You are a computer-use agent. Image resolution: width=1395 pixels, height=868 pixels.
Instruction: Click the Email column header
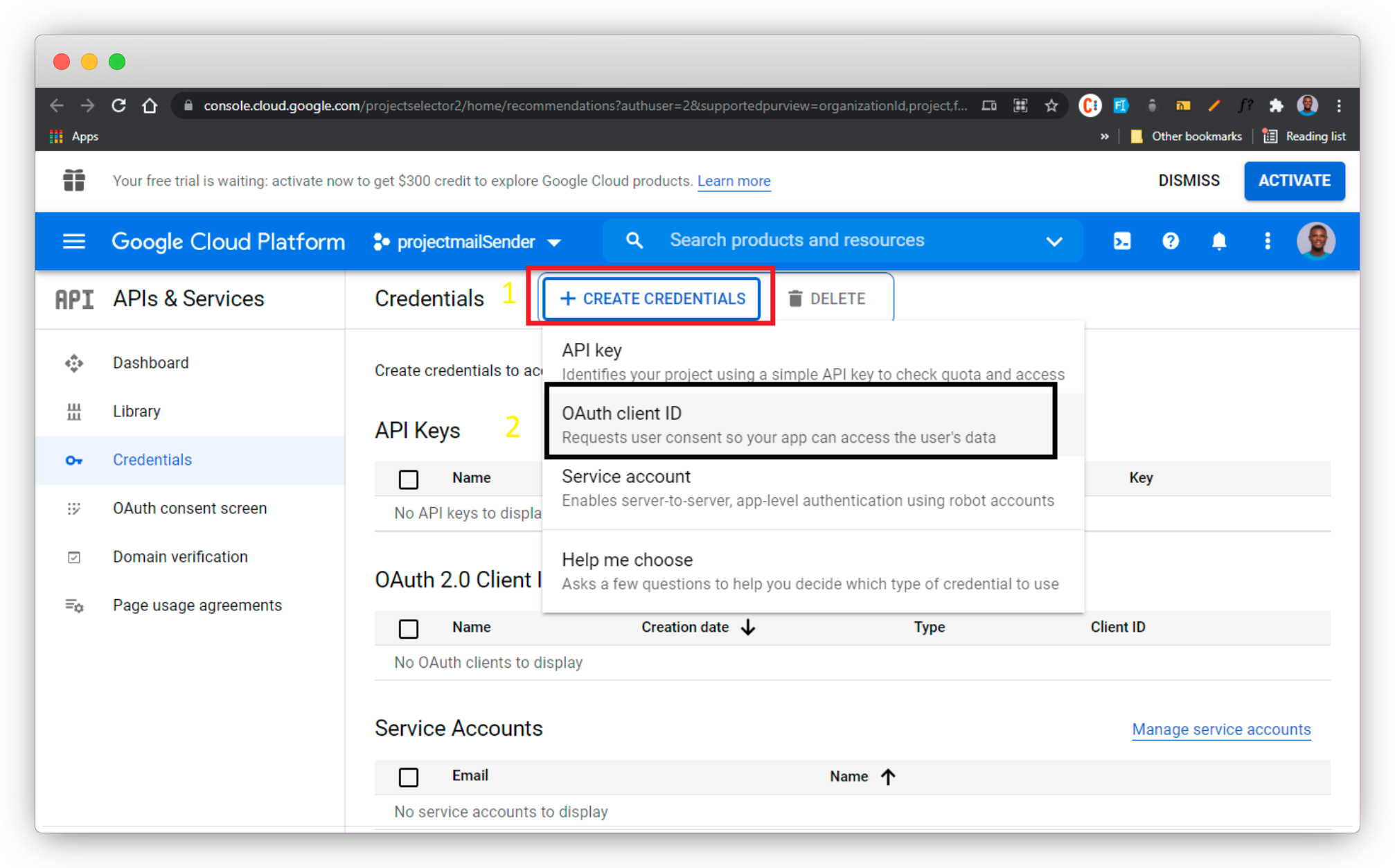point(470,776)
